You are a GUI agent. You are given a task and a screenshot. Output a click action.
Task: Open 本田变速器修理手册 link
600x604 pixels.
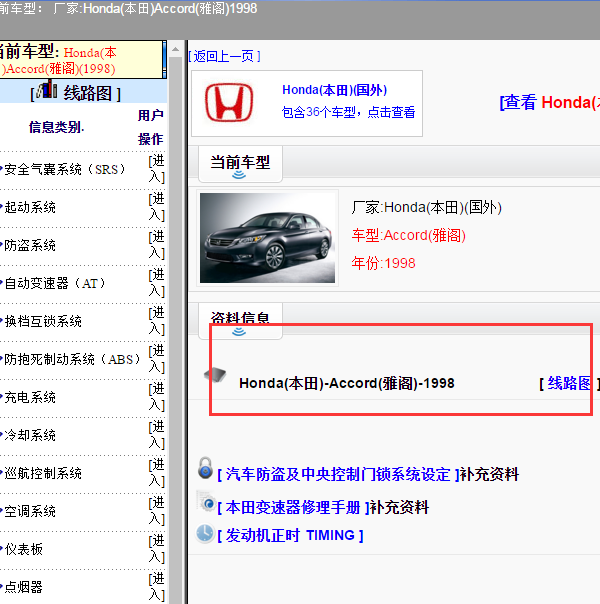pos(293,507)
